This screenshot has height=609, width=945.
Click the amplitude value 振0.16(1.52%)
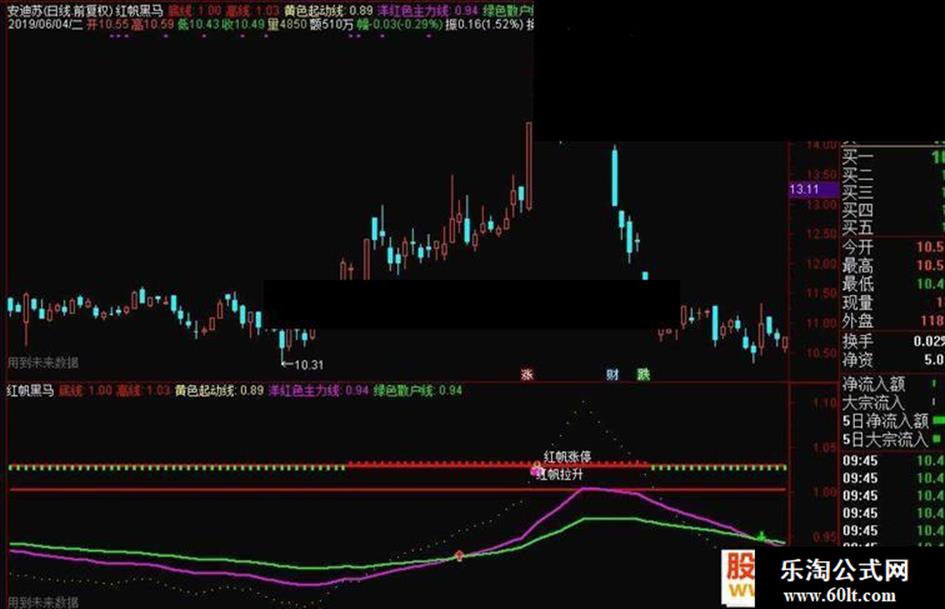(x=485, y=25)
